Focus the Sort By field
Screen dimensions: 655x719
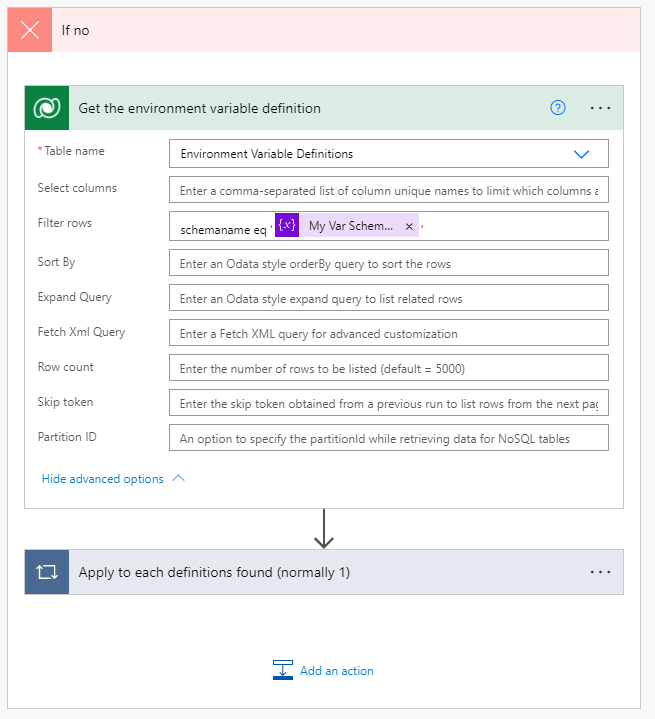pos(389,262)
